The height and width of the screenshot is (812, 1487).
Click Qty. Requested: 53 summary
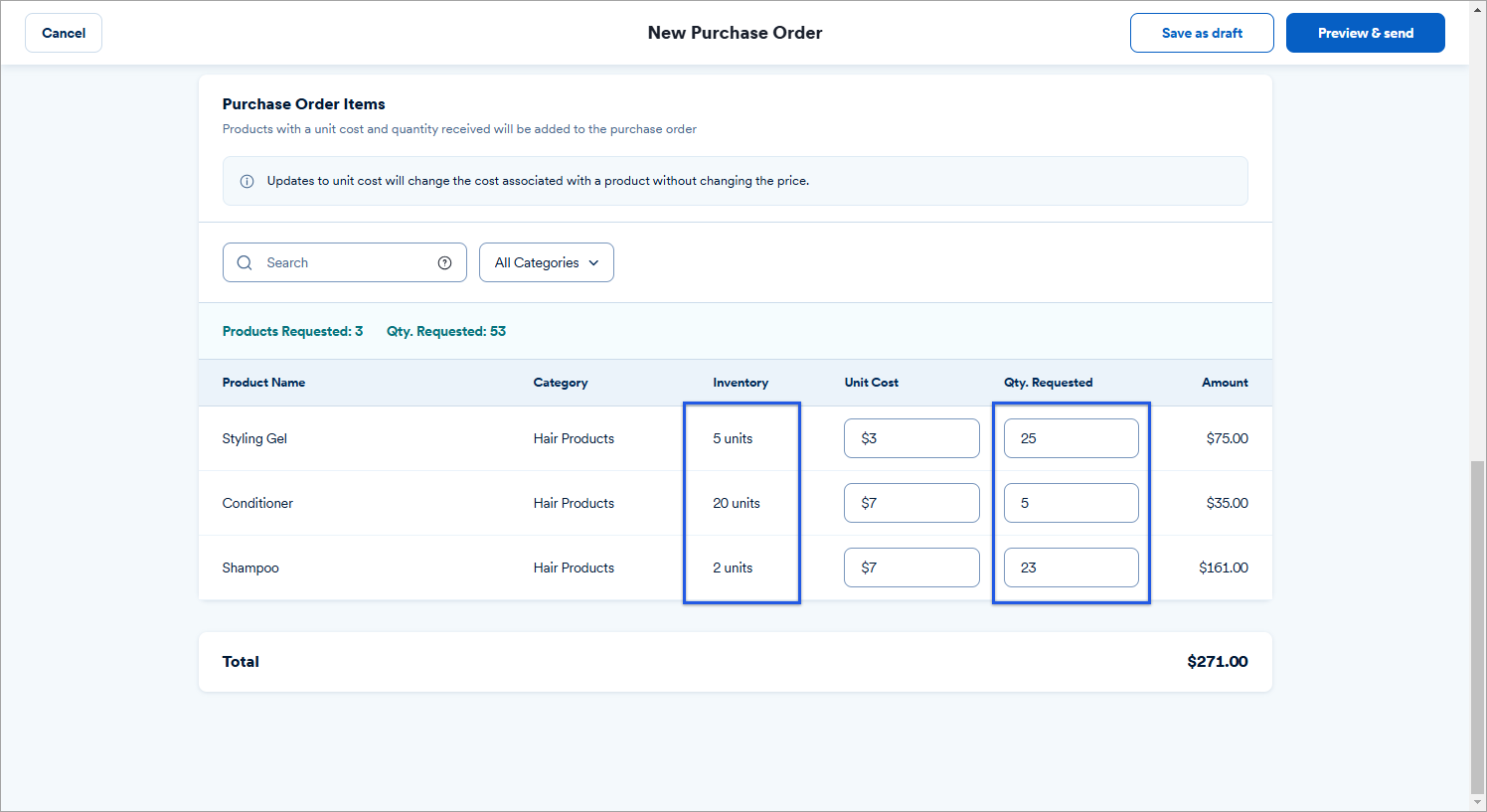446,331
